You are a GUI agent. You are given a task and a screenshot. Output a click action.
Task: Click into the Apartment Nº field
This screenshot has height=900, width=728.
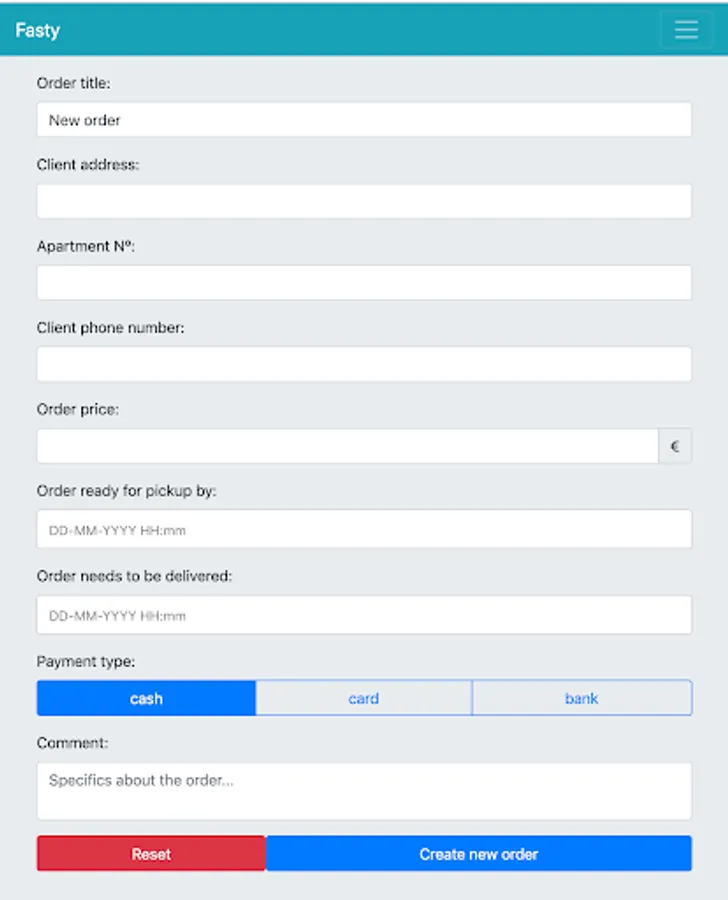pos(364,283)
